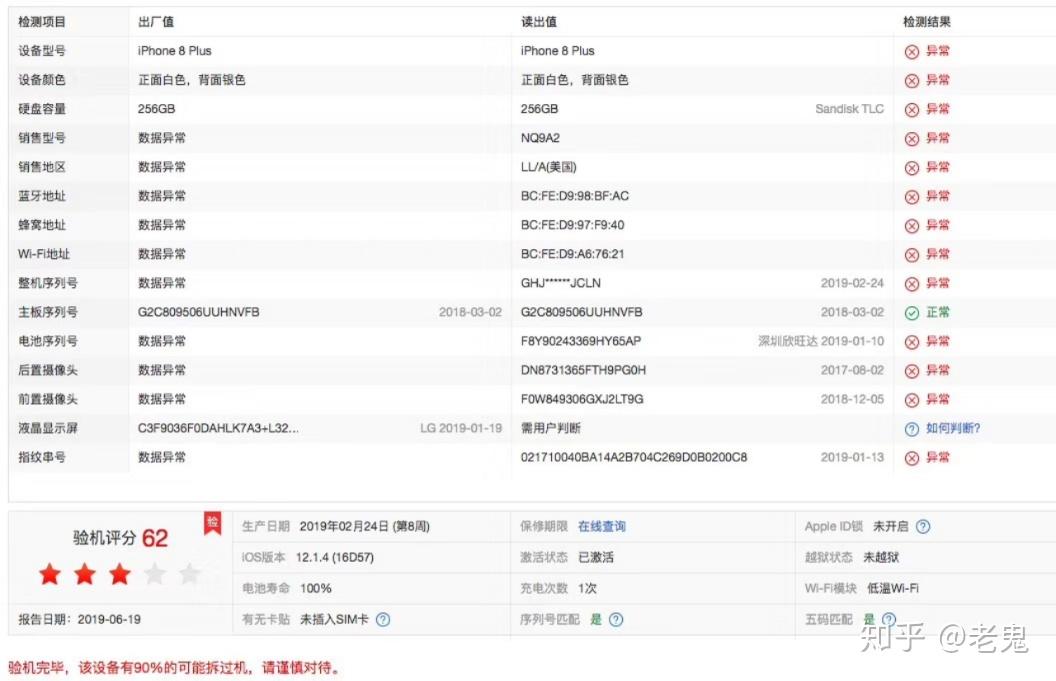Click abnormal status icon in 硬盘容量 row
Viewport: 1056px width, 681px height.
911,110
